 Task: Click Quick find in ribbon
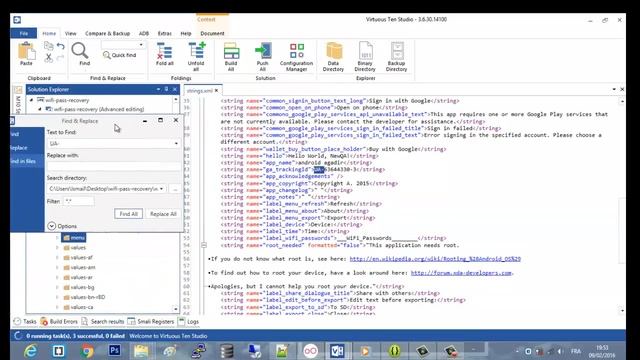pyautogui.click(x=120, y=55)
